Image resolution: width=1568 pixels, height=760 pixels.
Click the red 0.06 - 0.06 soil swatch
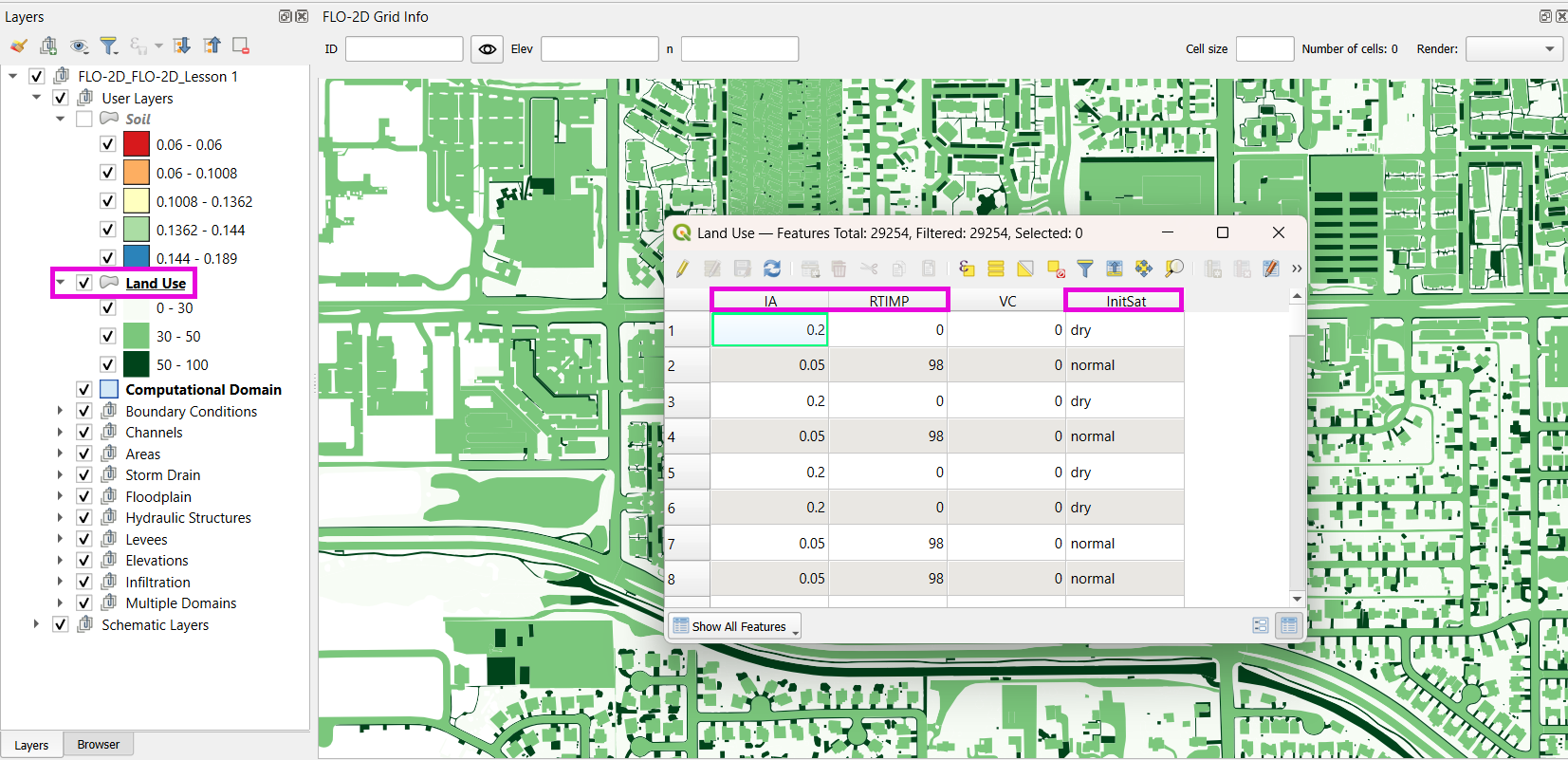coord(137,144)
